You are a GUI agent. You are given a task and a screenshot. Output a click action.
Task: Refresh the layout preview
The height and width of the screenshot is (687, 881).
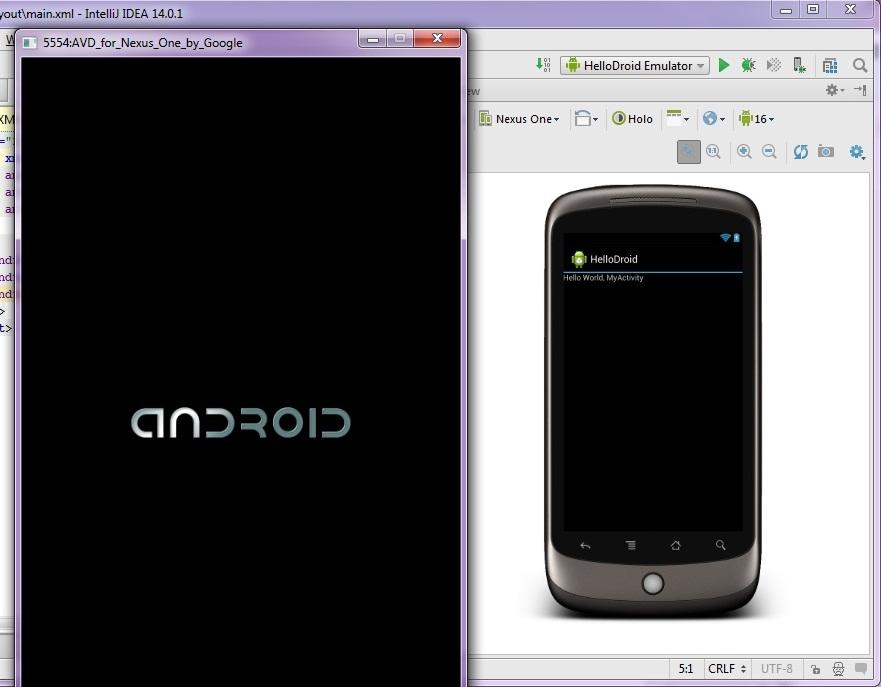click(x=801, y=152)
